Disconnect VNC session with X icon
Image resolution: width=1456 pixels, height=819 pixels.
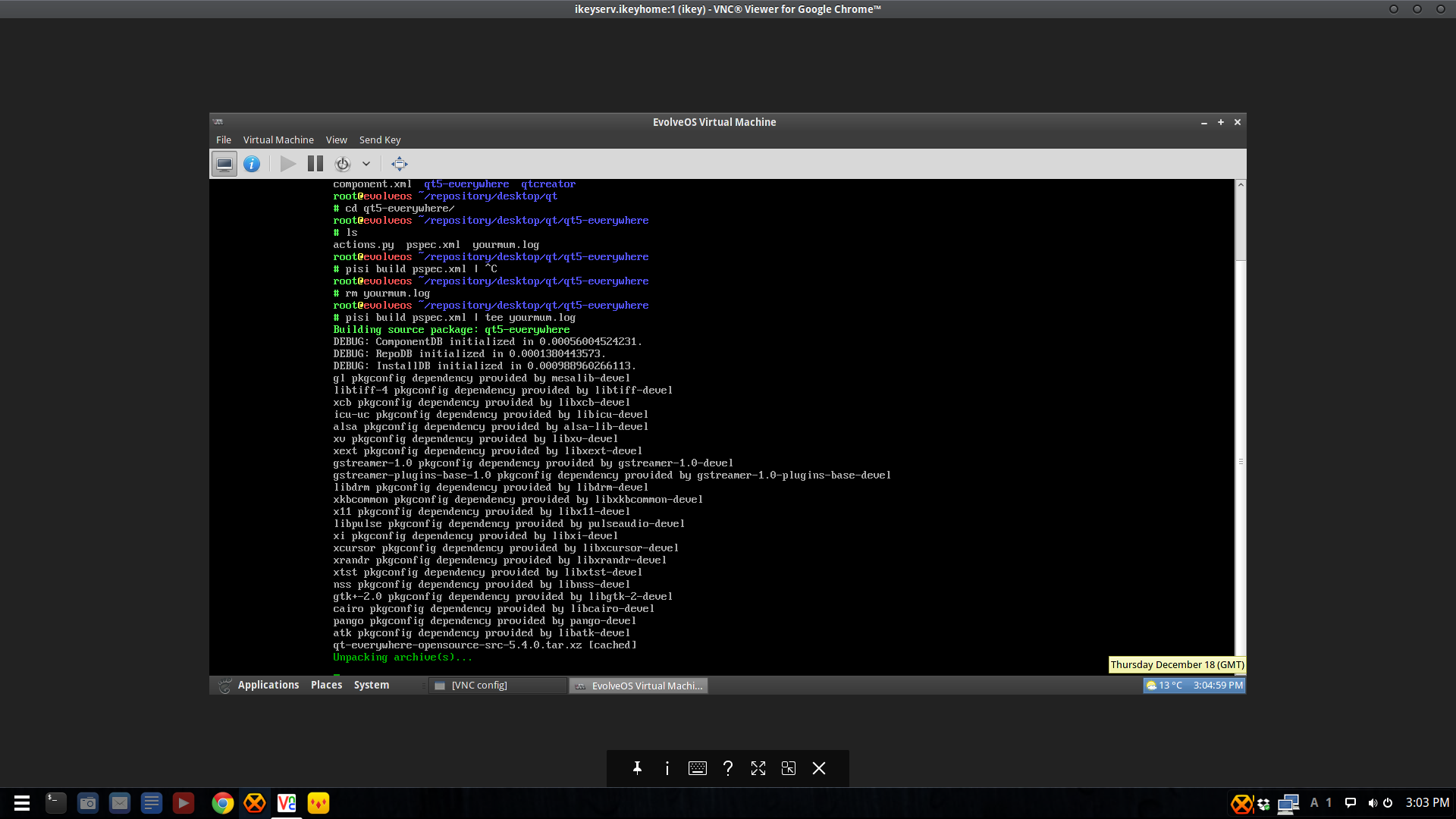[x=819, y=768]
